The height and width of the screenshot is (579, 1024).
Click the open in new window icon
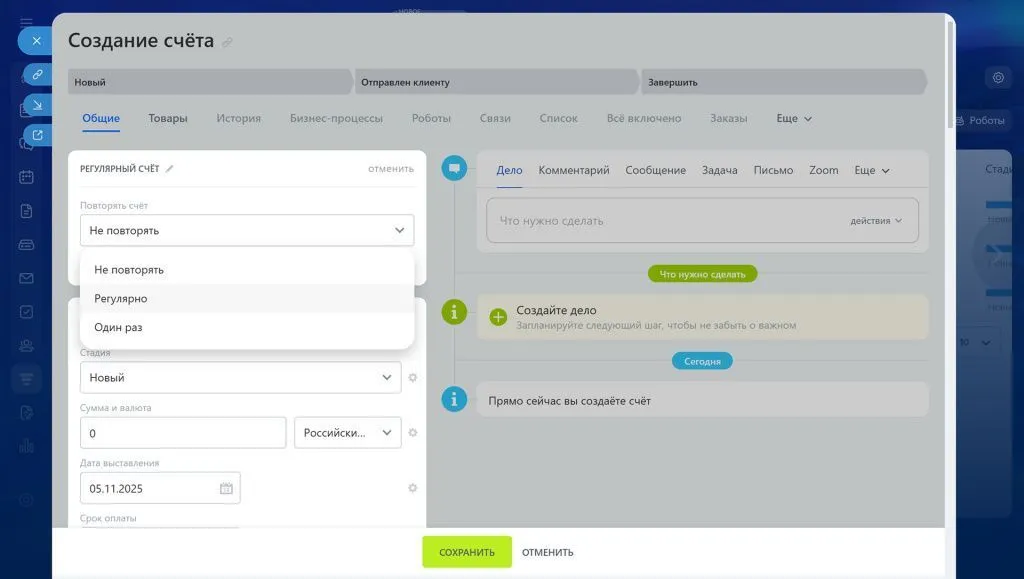(x=37, y=135)
